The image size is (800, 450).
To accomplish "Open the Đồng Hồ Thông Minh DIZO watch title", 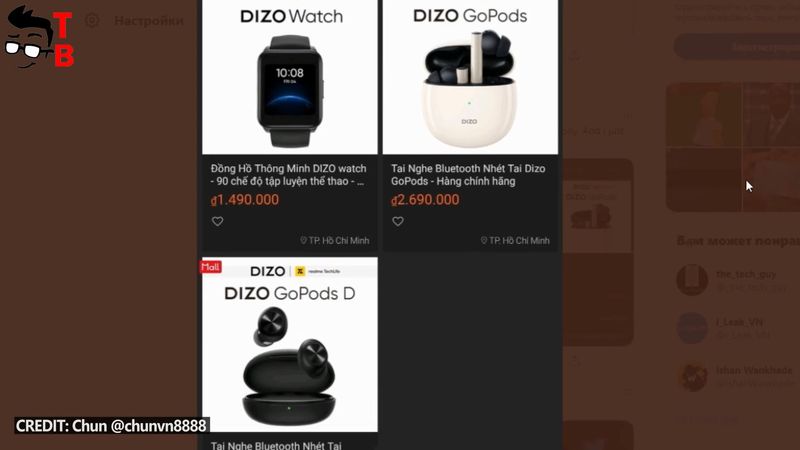I will coord(288,175).
